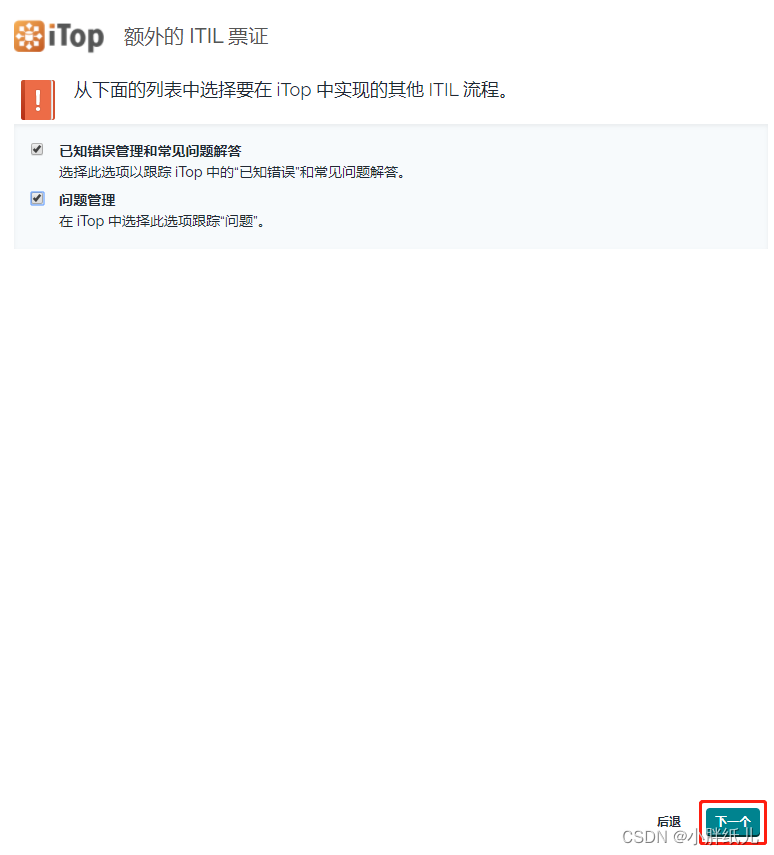Click the word ITIL in page title
774x855 pixels.
click(206, 37)
